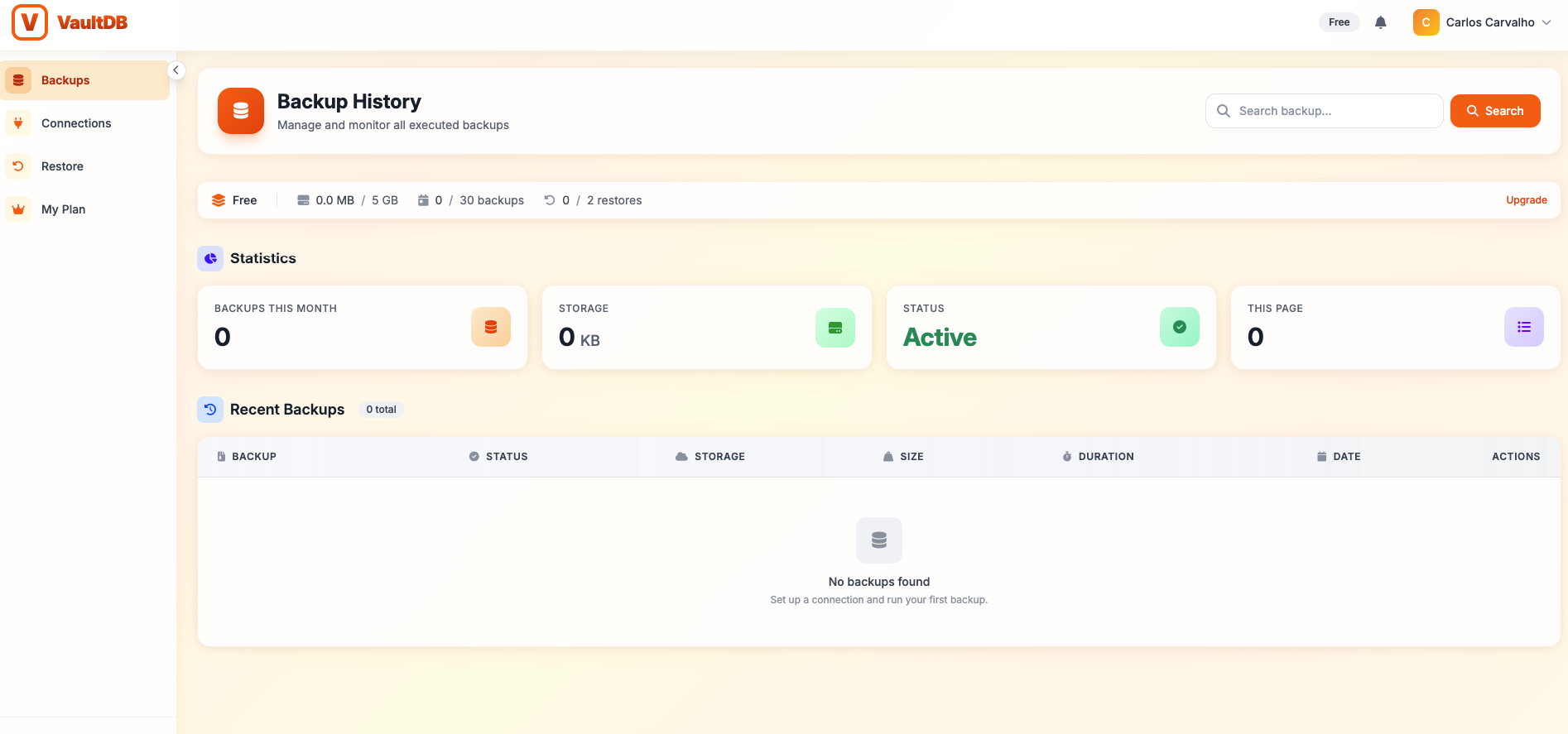Click the Free badge in header
The image size is (1568, 734).
(1340, 22)
